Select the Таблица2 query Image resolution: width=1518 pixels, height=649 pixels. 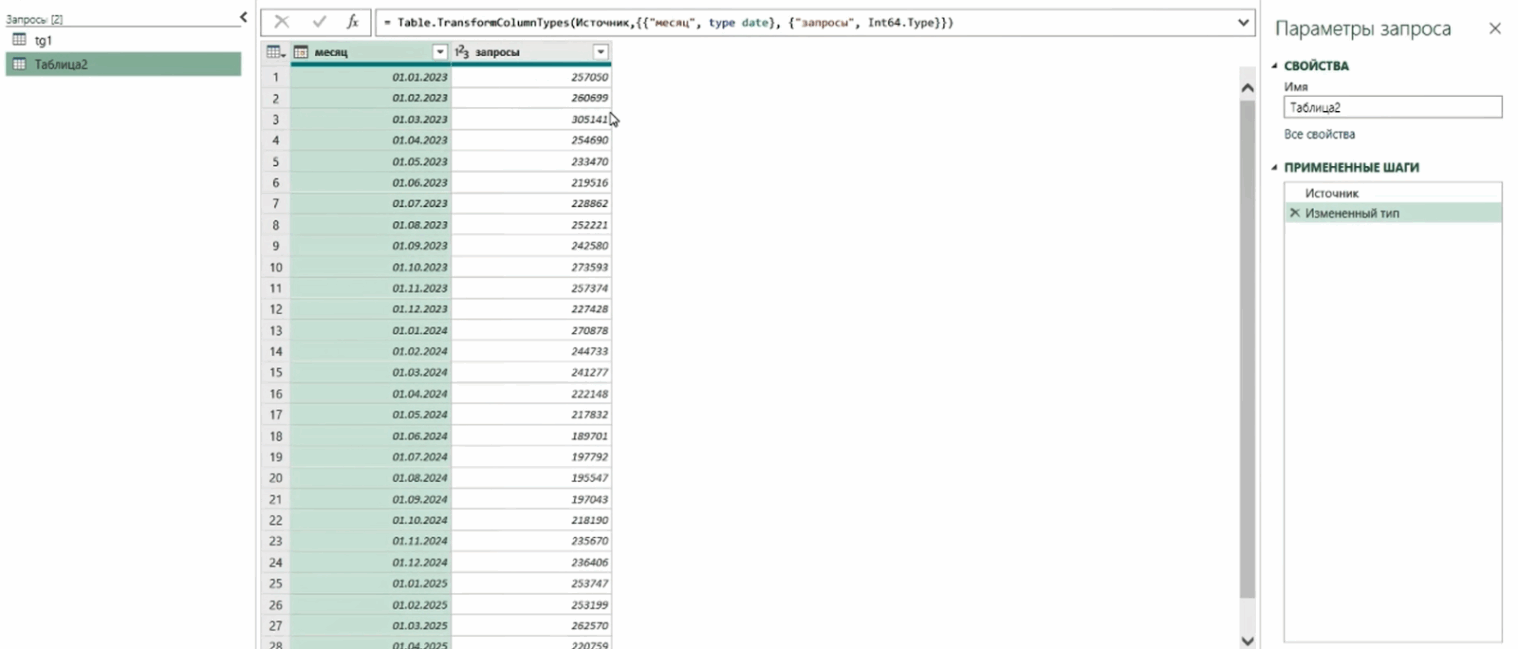(x=123, y=64)
